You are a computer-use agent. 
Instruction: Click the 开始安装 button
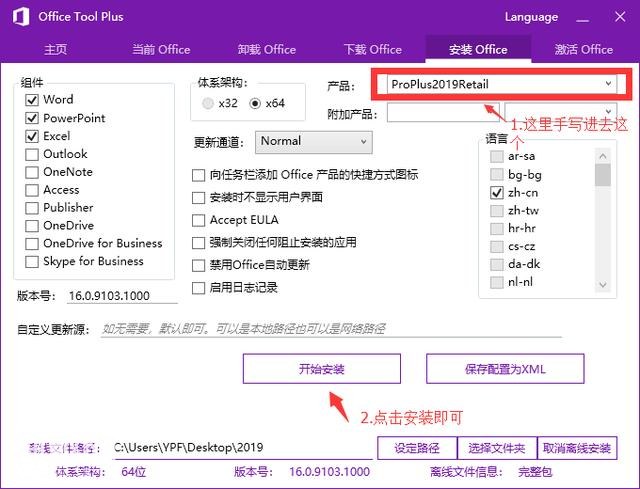click(322, 369)
